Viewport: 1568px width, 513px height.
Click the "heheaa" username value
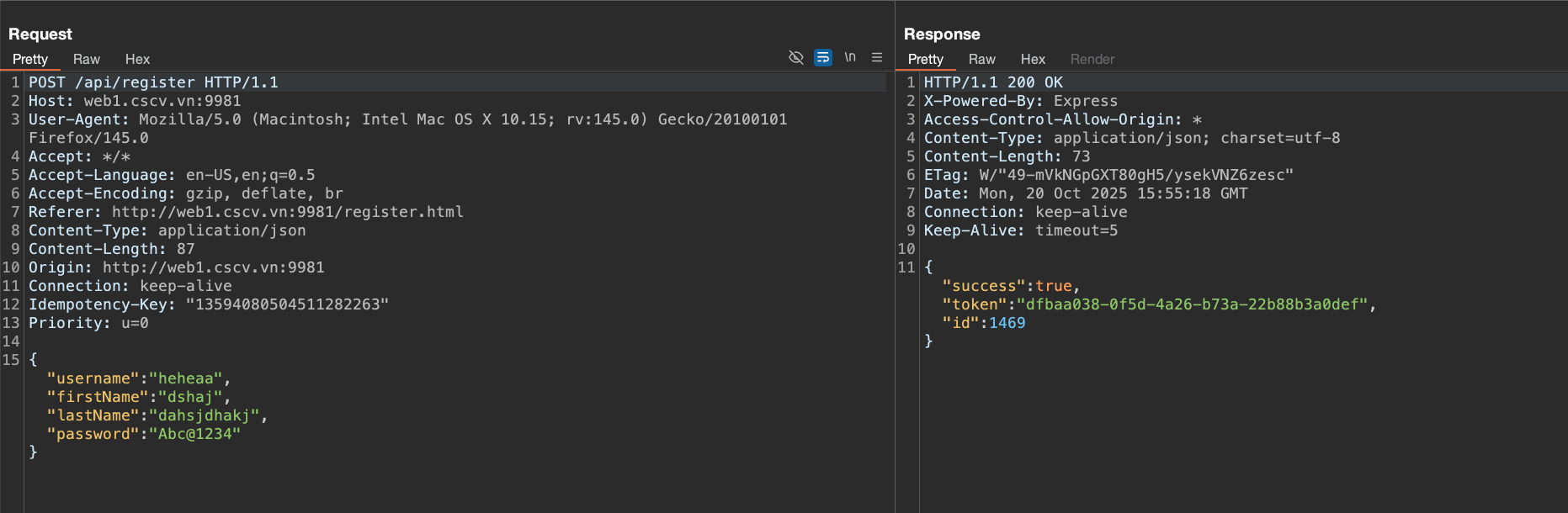(x=186, y=378)
